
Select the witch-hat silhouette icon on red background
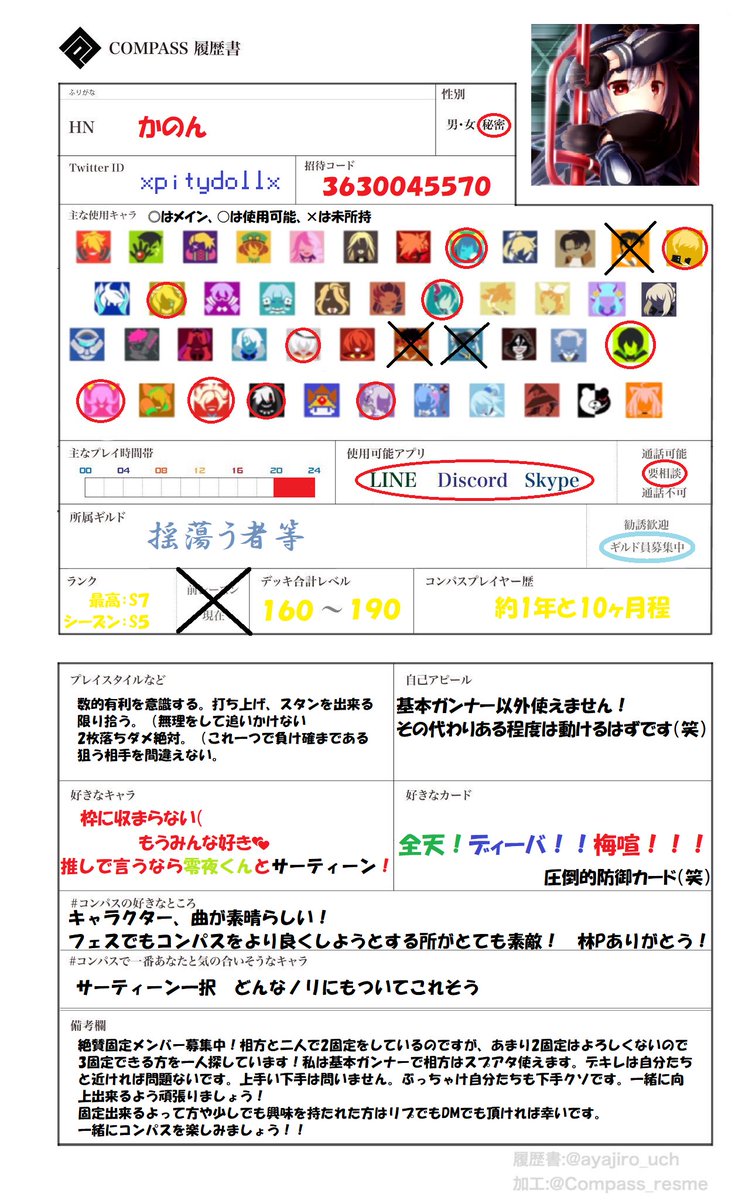[x=541, y=400]
